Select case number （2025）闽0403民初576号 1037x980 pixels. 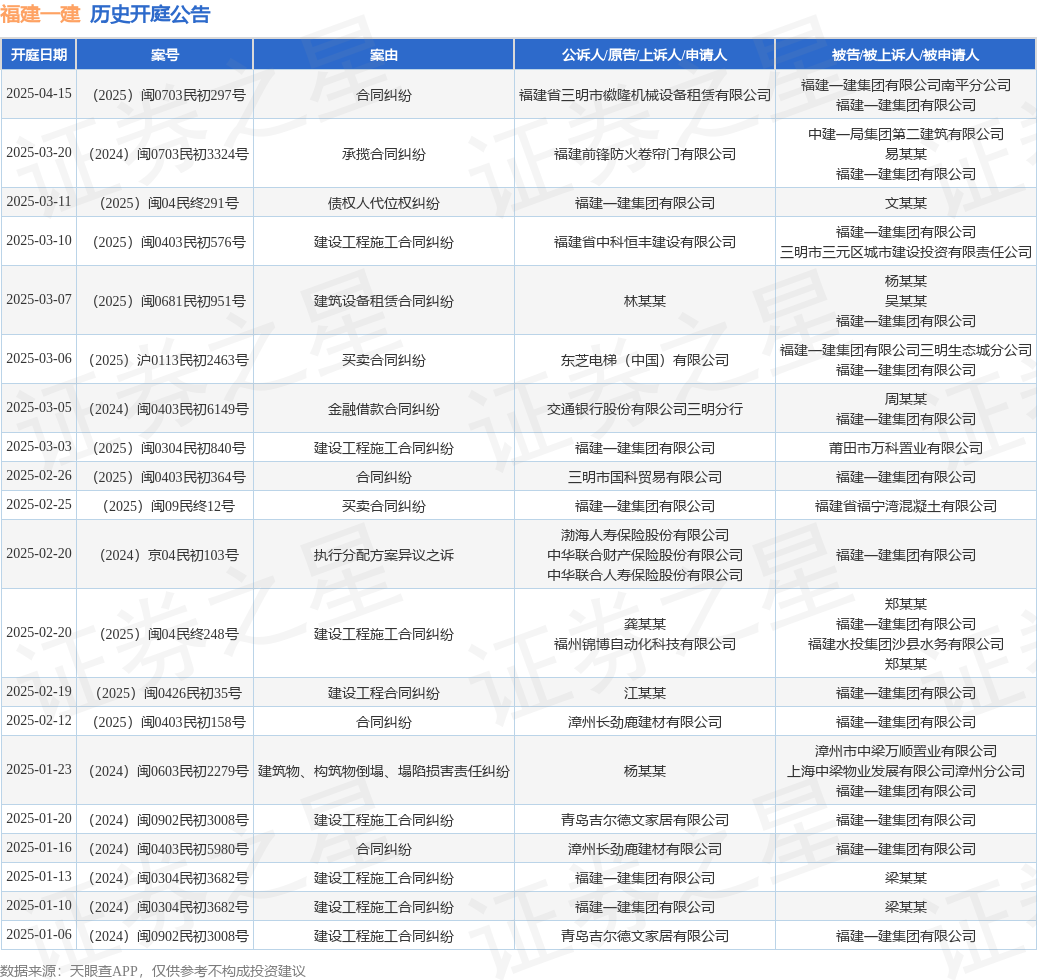[165, 242]
